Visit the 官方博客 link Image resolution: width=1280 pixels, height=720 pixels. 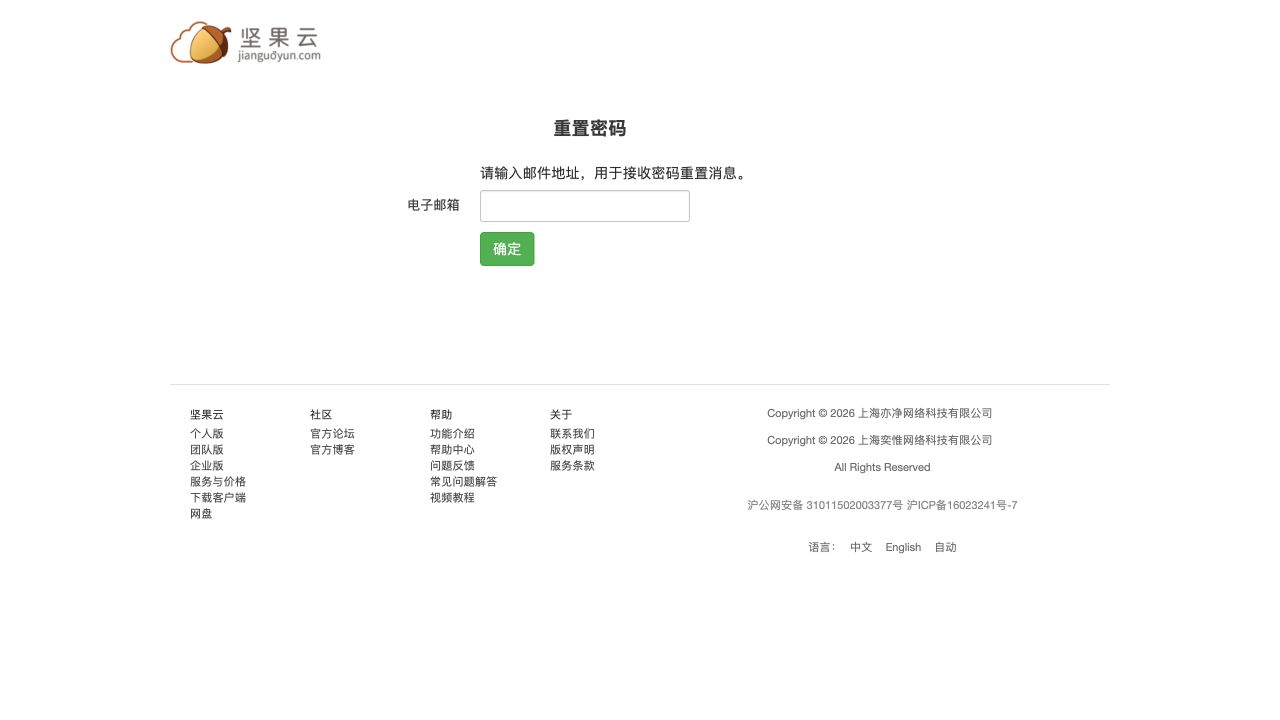pyautogui.click(x=332, y=450)
